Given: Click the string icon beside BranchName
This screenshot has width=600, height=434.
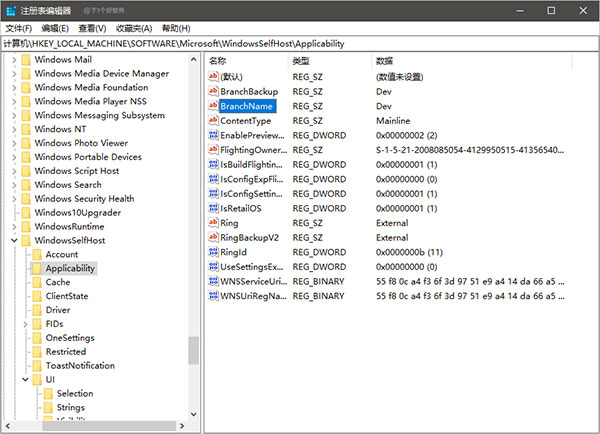Looking at the screenshot, I should [213, 106].
